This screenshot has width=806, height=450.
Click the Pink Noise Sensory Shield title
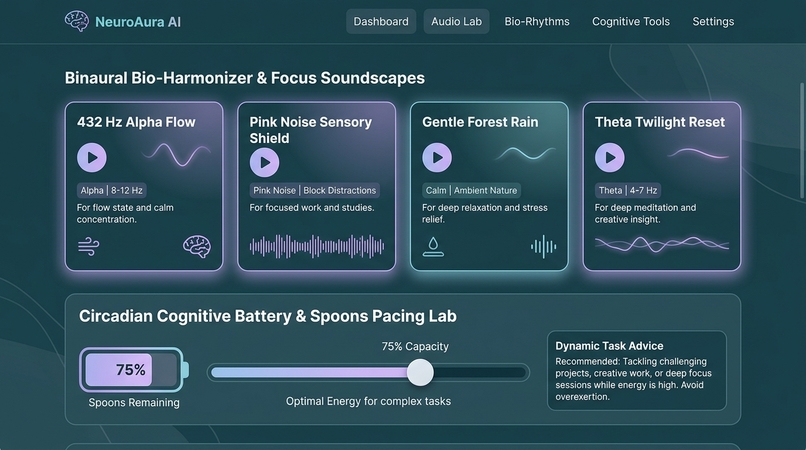click(x=310, y=130)
